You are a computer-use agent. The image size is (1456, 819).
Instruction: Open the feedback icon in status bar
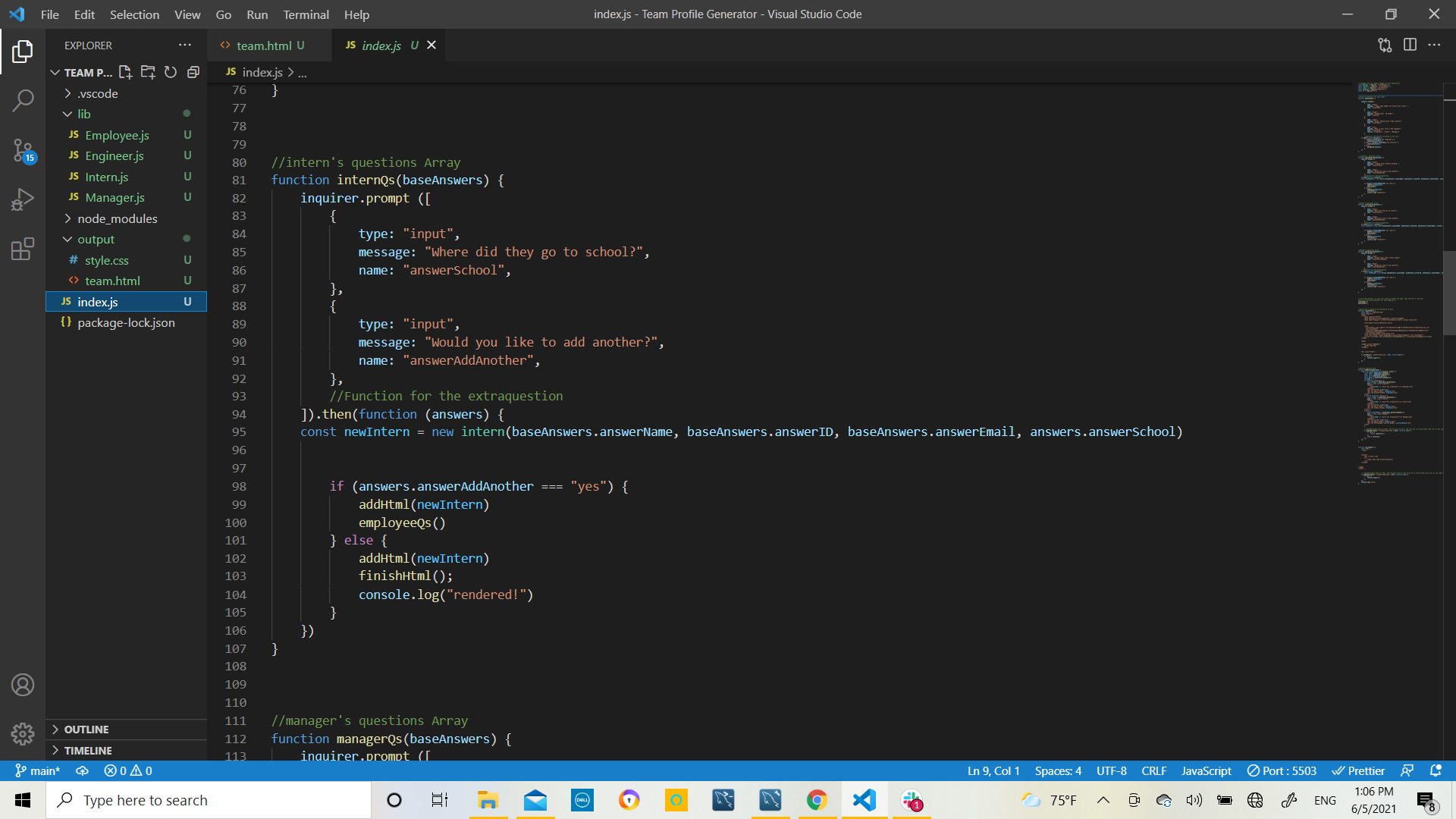tap(1407, 770)
